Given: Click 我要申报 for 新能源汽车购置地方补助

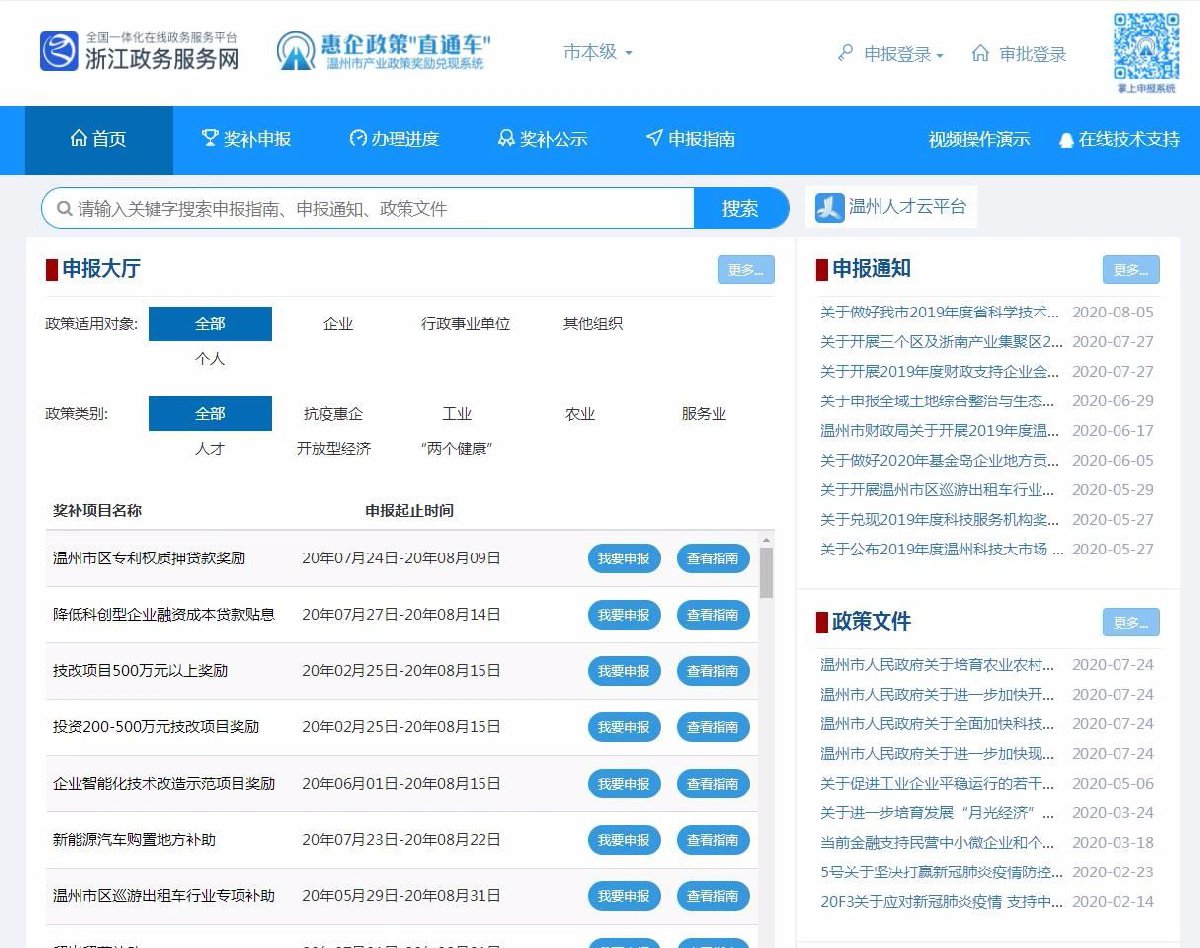Looking at the screenshot, I should click(x=624, y=840).
